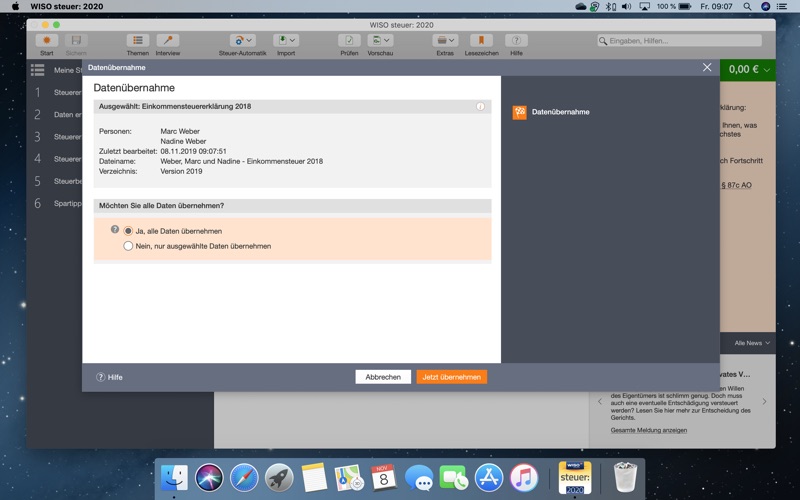Open FaceTime app in the Dock
Image resolution: width=800 pixels, height=500 pixels.
(454, 478)
